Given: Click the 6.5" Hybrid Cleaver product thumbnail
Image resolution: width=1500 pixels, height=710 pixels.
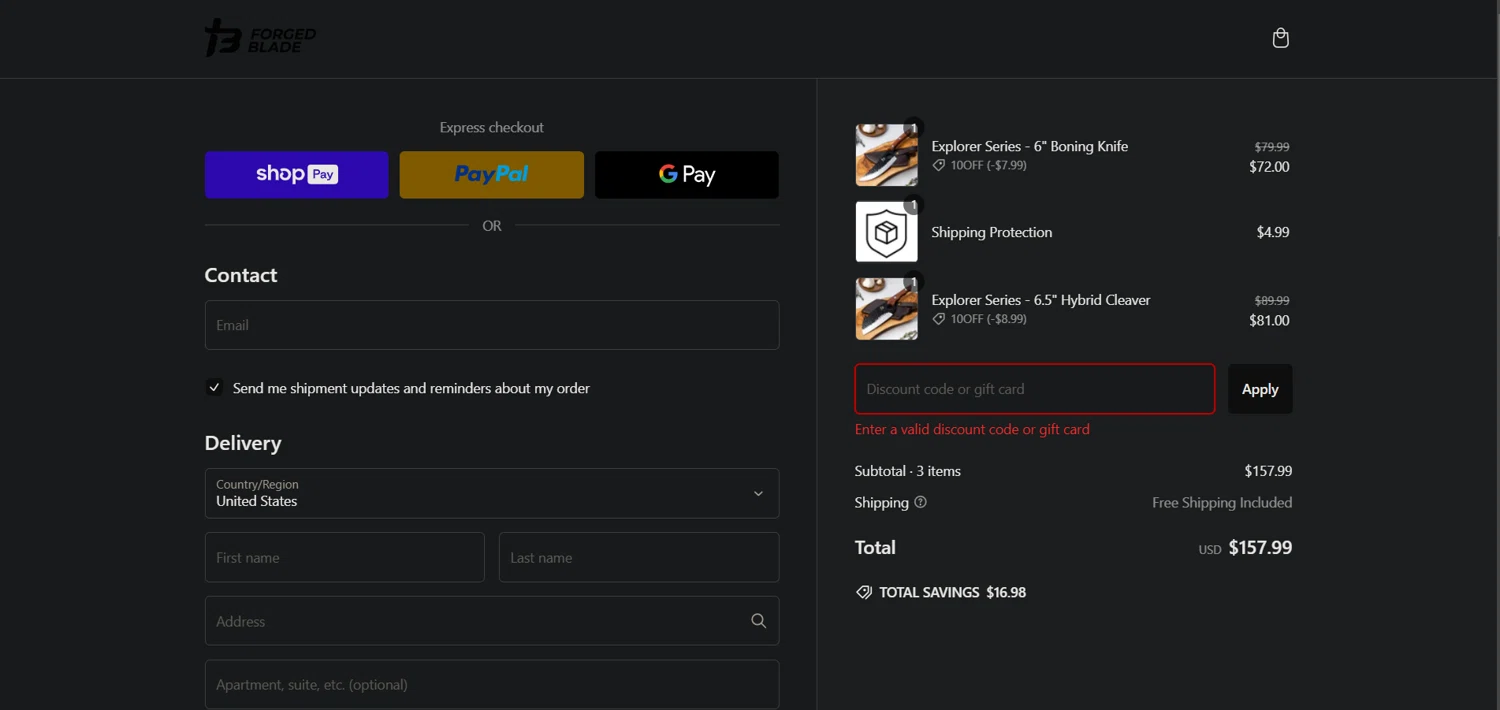Looking at the screenshot, I should pos(886,309).
